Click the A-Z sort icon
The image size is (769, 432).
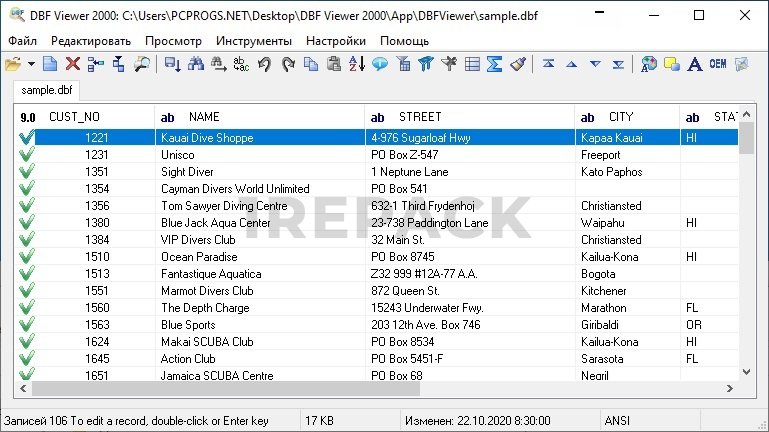356,64
